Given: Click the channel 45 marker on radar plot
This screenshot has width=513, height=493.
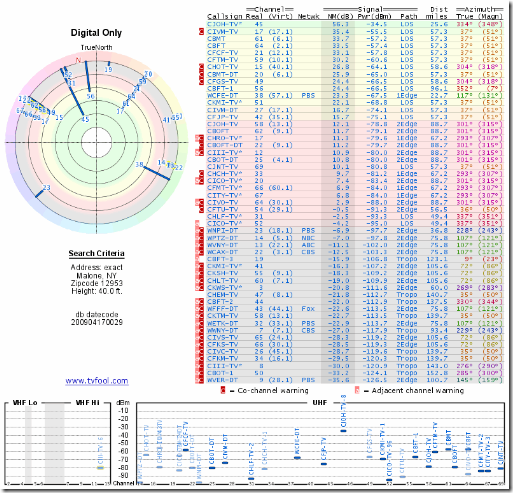Looking at the screenshot, I should tap(85, 119).
